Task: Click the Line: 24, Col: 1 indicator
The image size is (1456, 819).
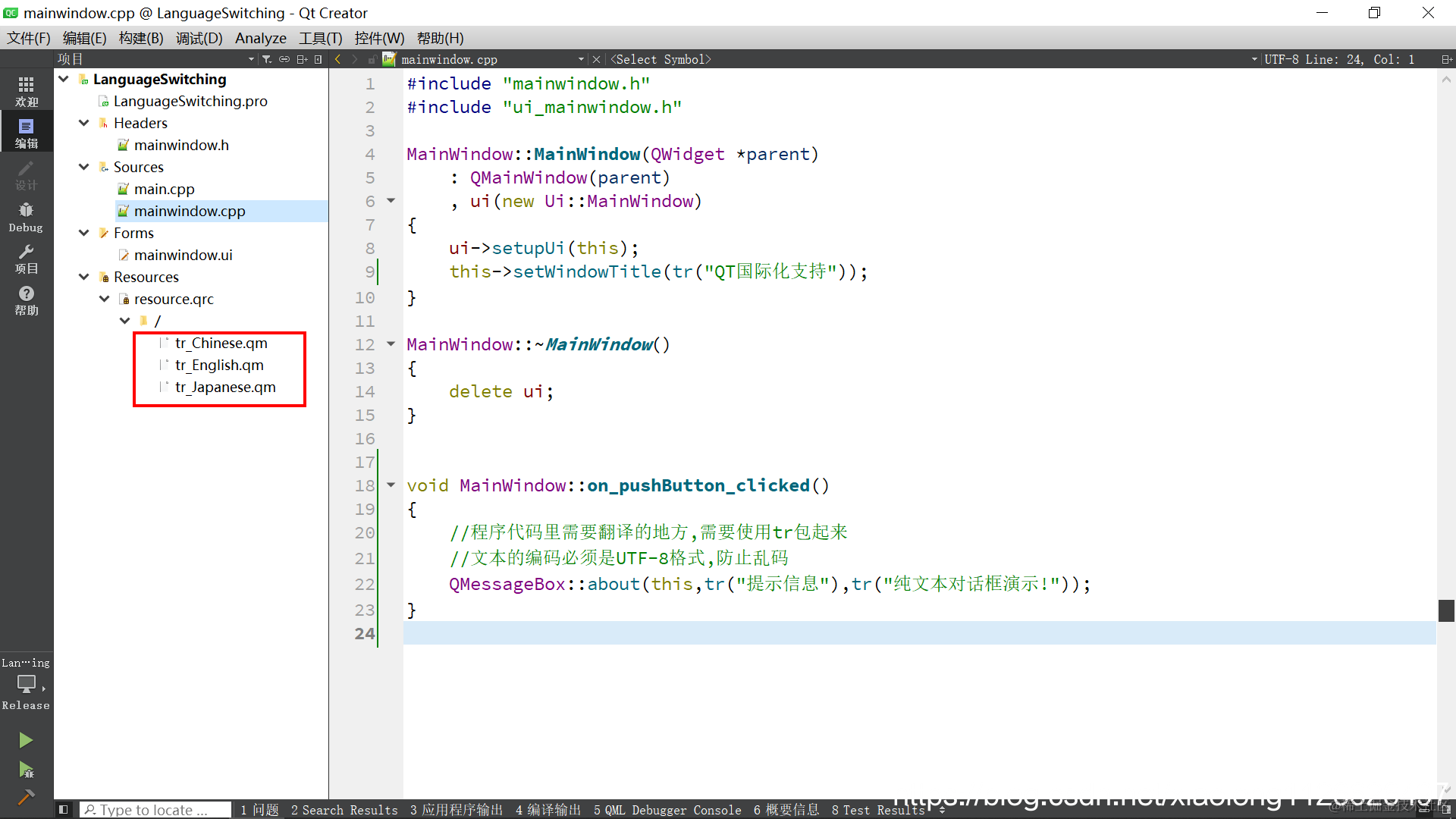Action: (1360, 59)
